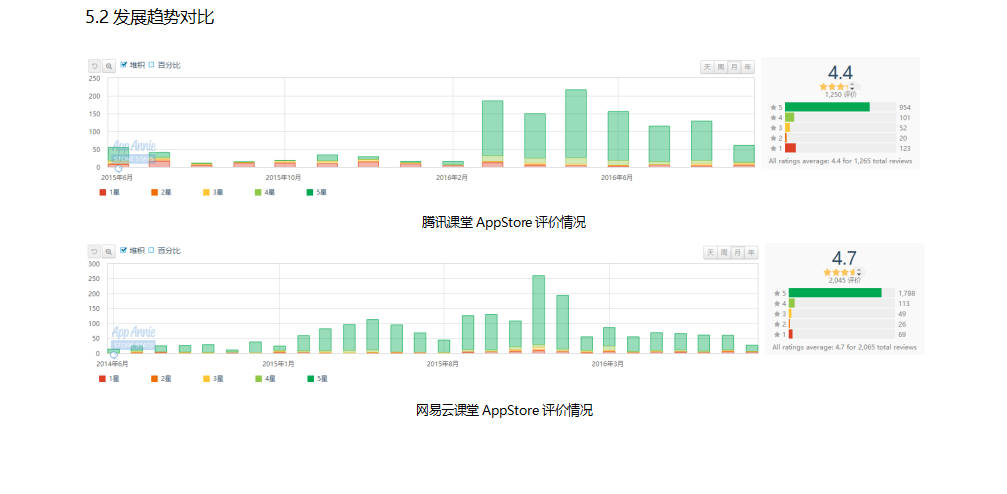Click the undo/reset icon in the 腾讯课堂 chart
Screen dimensions: 1007x494
point(94,66)
